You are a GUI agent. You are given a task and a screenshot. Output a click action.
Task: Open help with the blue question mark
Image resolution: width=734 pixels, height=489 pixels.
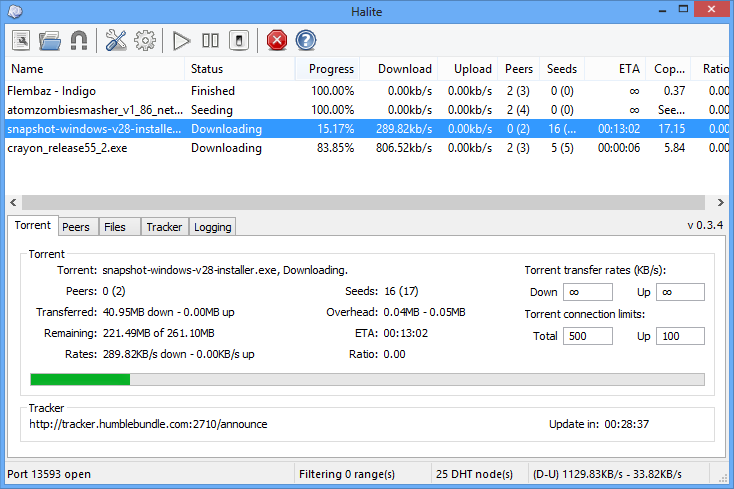(x=306, y=40)
